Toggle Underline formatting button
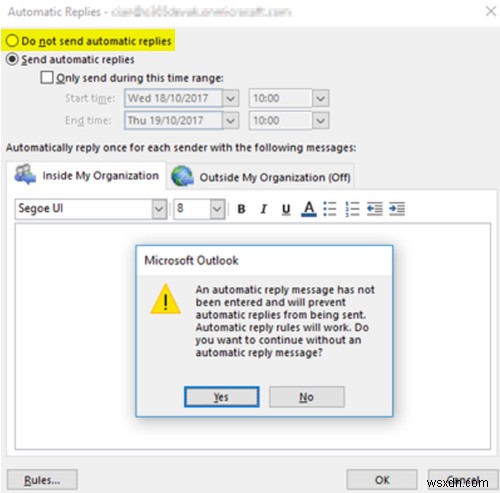 [x=286, y=209]
